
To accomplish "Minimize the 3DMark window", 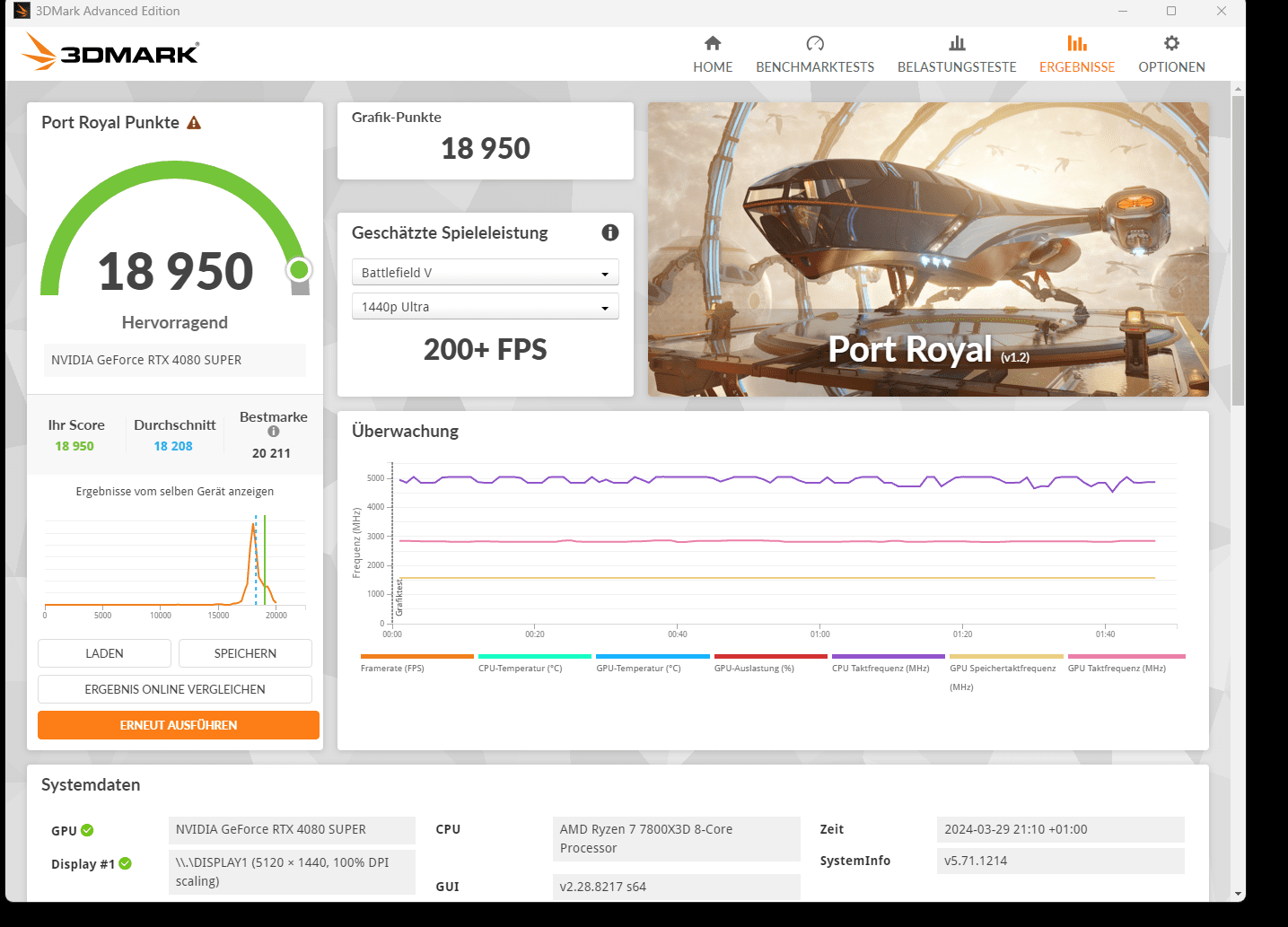I will coord(1123,11).
